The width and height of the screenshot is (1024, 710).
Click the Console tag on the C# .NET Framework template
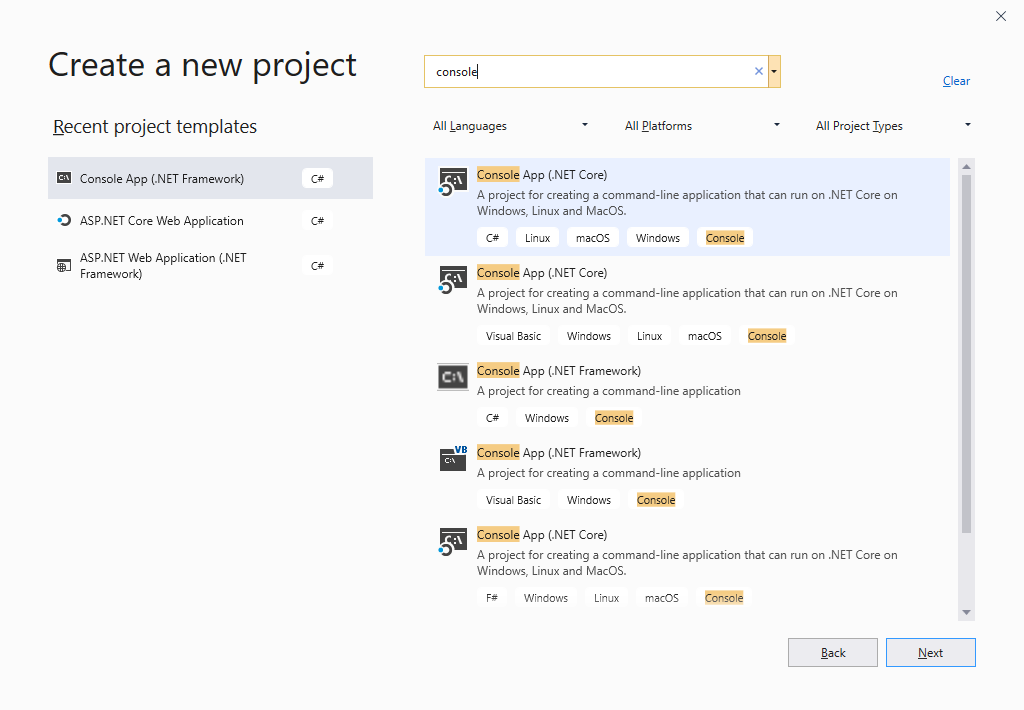tap(614, 418)
